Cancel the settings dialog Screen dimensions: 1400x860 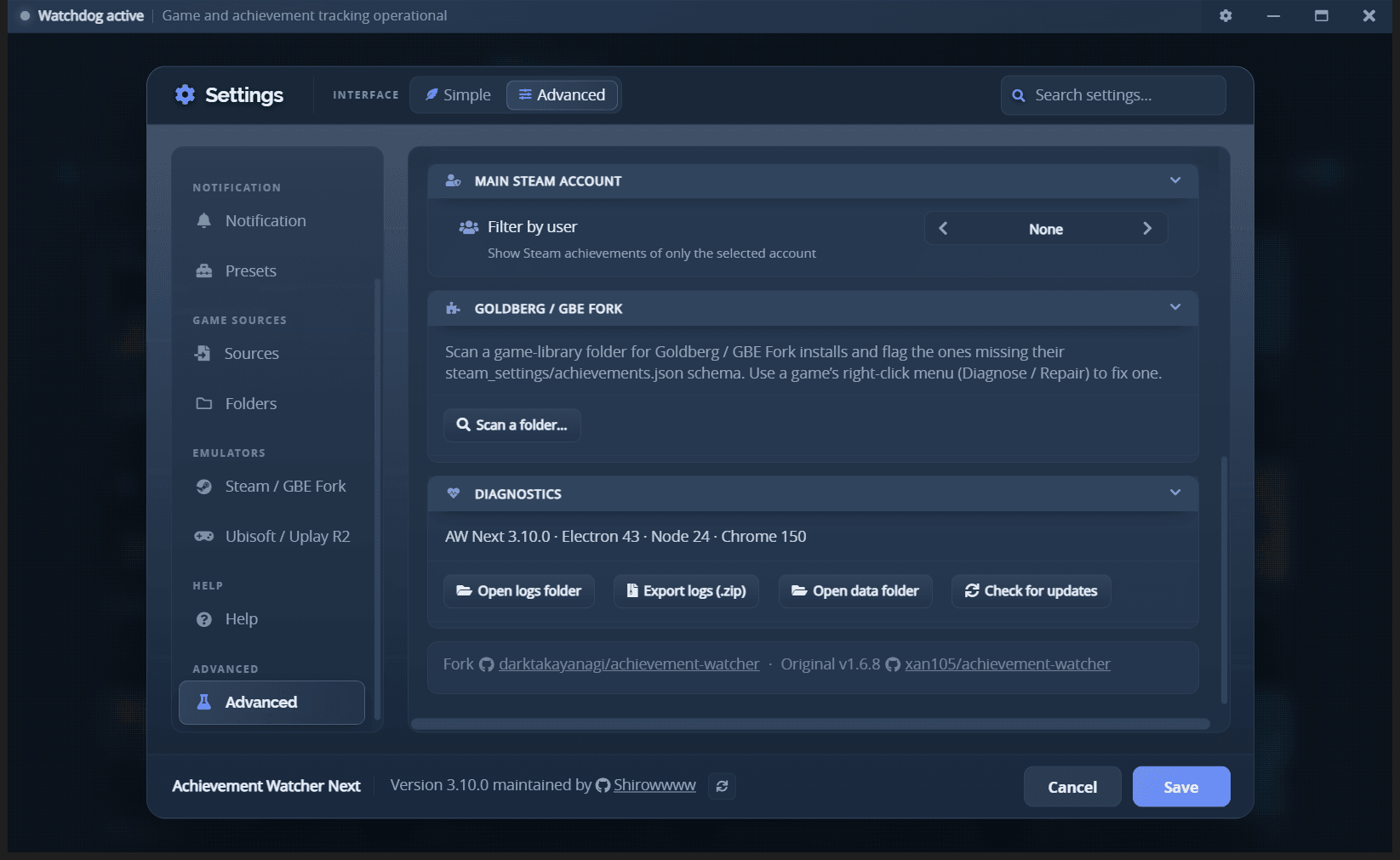[1072, 787]
